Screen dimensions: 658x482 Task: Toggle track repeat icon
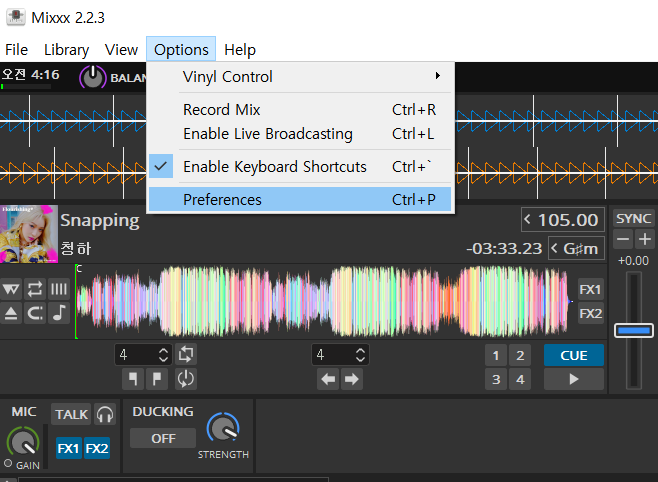(35, 289)
